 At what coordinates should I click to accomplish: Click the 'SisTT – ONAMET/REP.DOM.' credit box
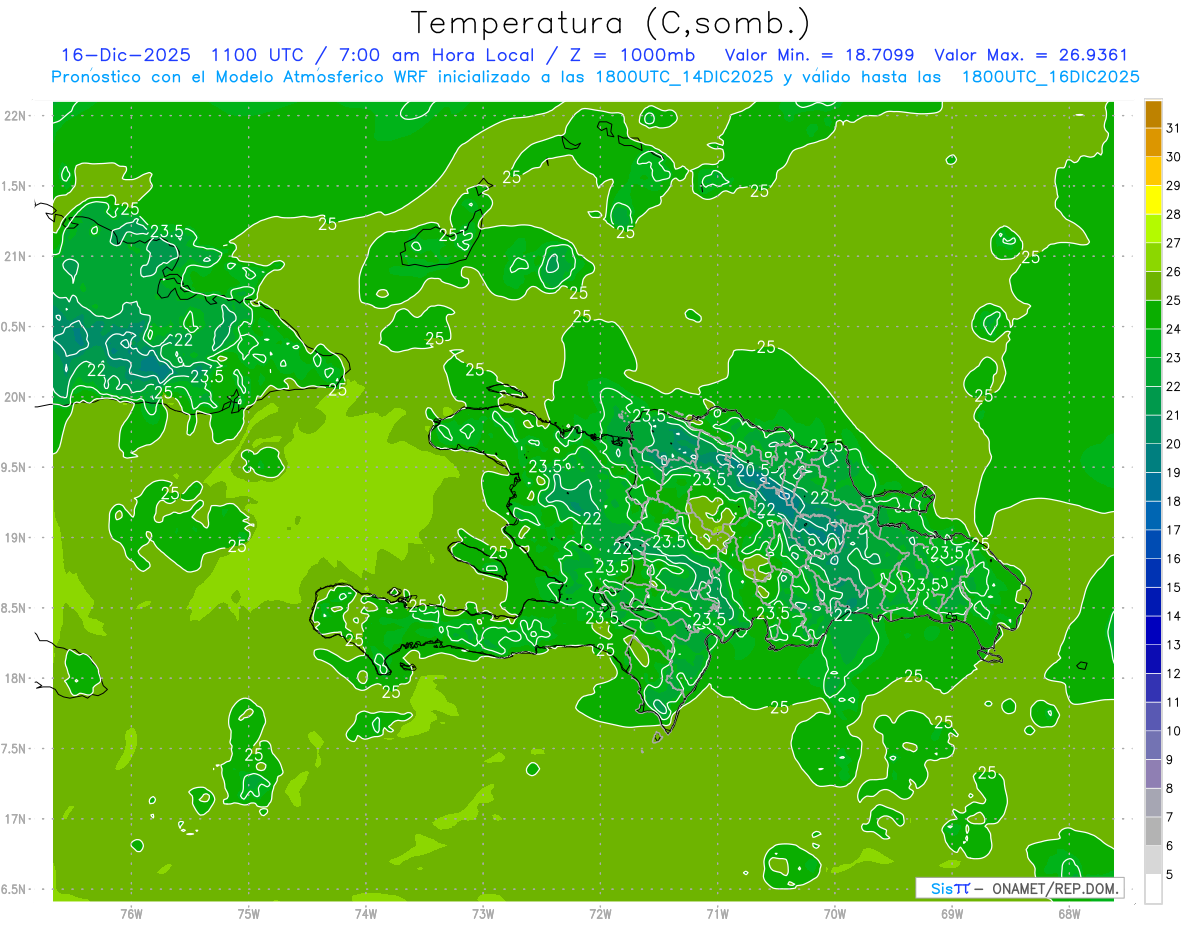1019,888
